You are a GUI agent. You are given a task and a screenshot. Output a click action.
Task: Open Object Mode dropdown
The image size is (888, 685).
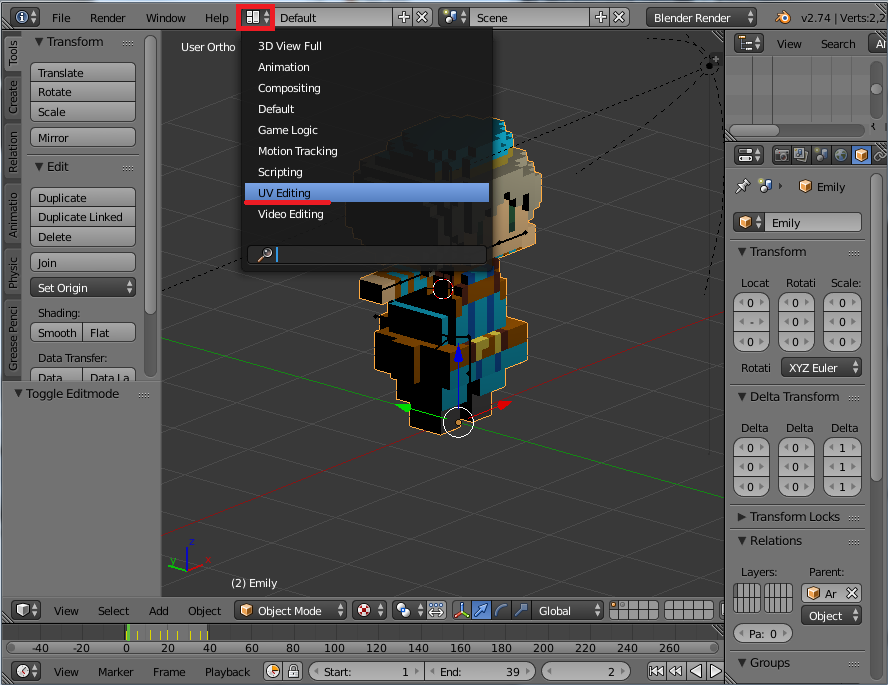tap(290, 610)
